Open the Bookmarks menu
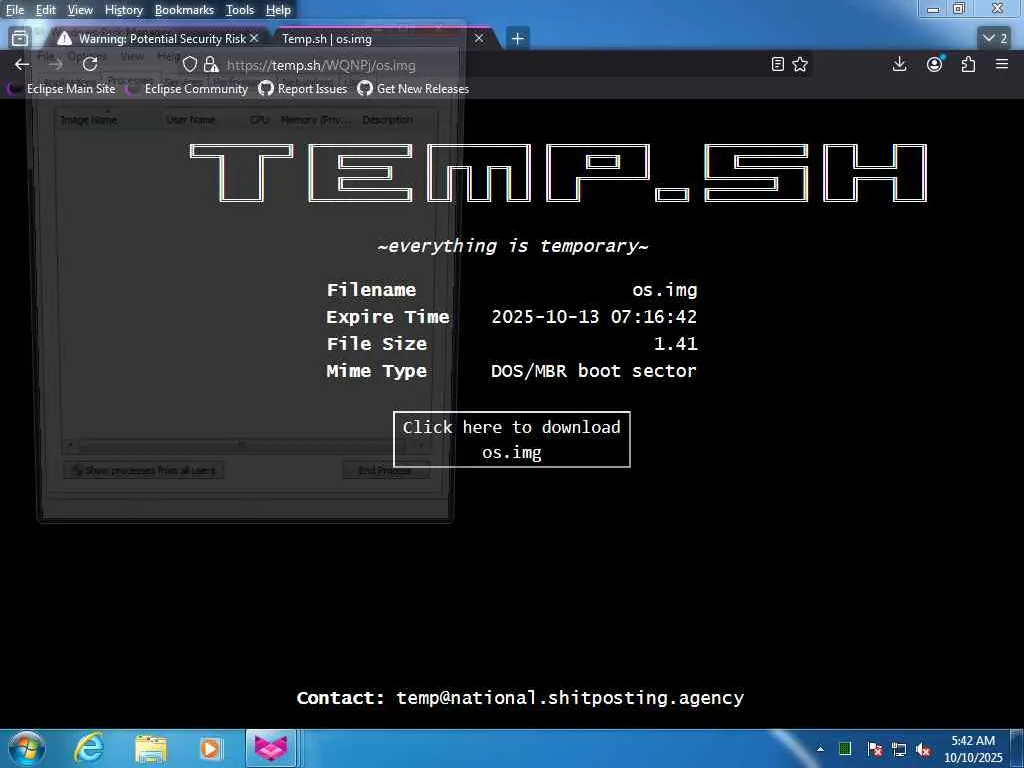This screenshot has width=1024, height=768. point(184,10)
